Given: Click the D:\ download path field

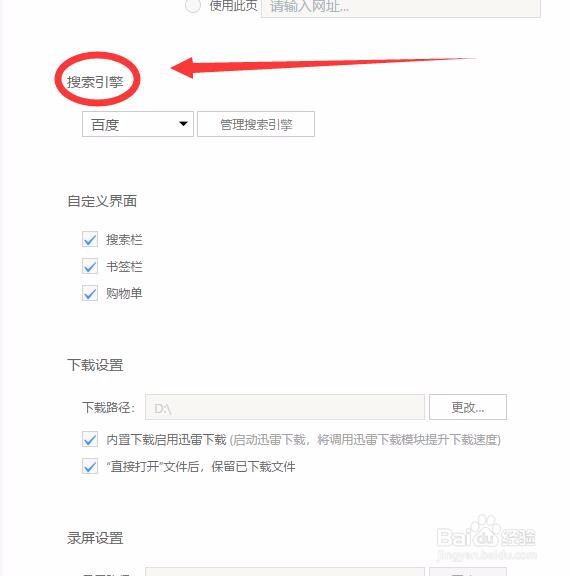Looking at the screenshot, I should [x=285, y=407].
